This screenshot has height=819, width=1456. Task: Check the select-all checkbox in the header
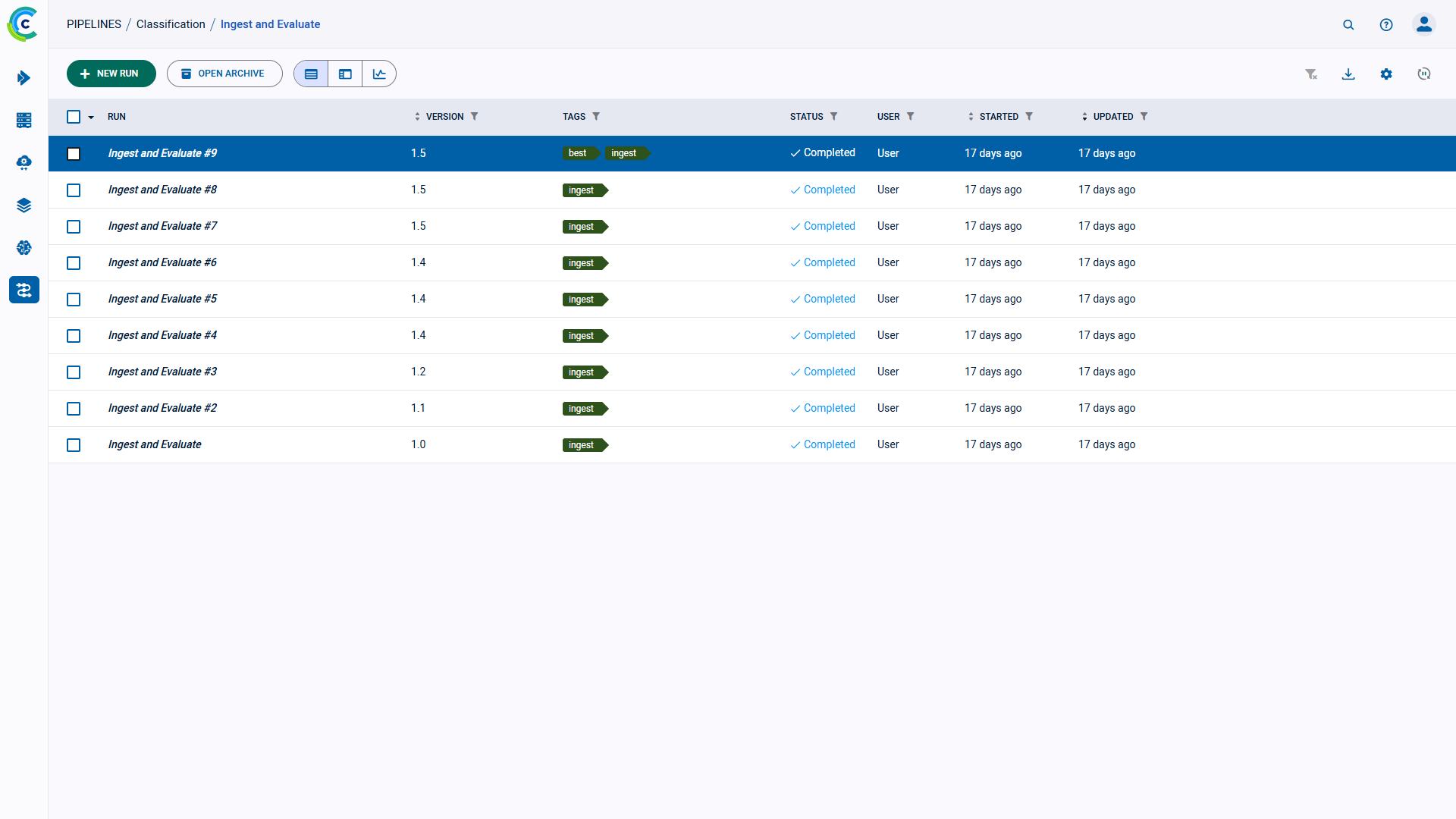tap(74, 117)
